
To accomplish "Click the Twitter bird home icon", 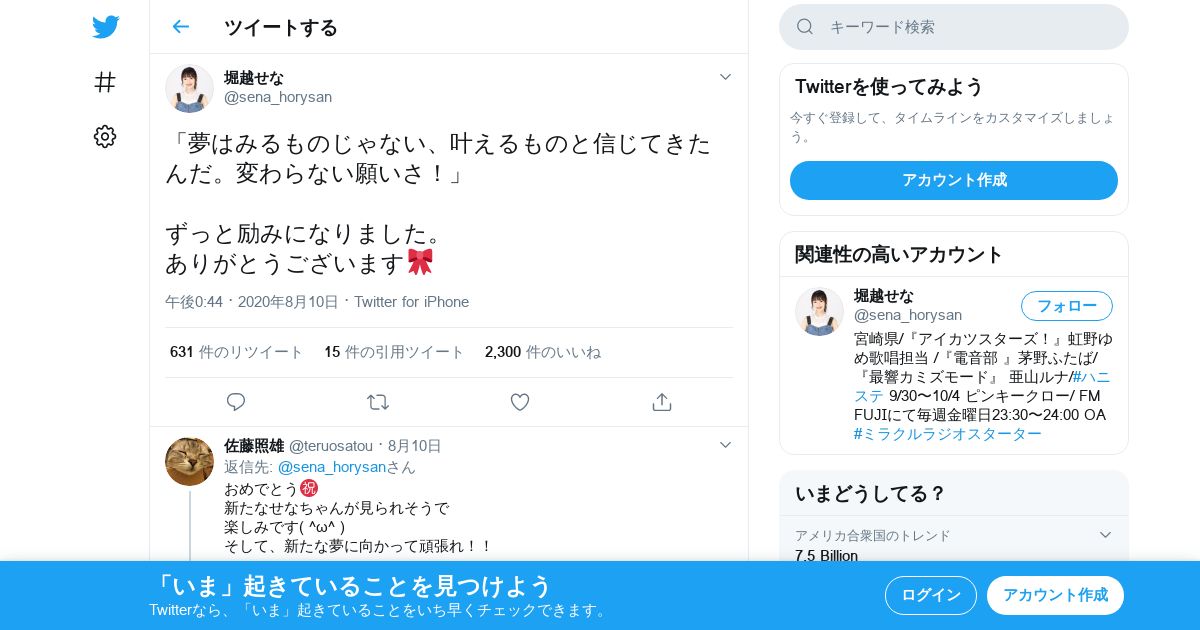I will pyautogui.click(x=105, y=27).
